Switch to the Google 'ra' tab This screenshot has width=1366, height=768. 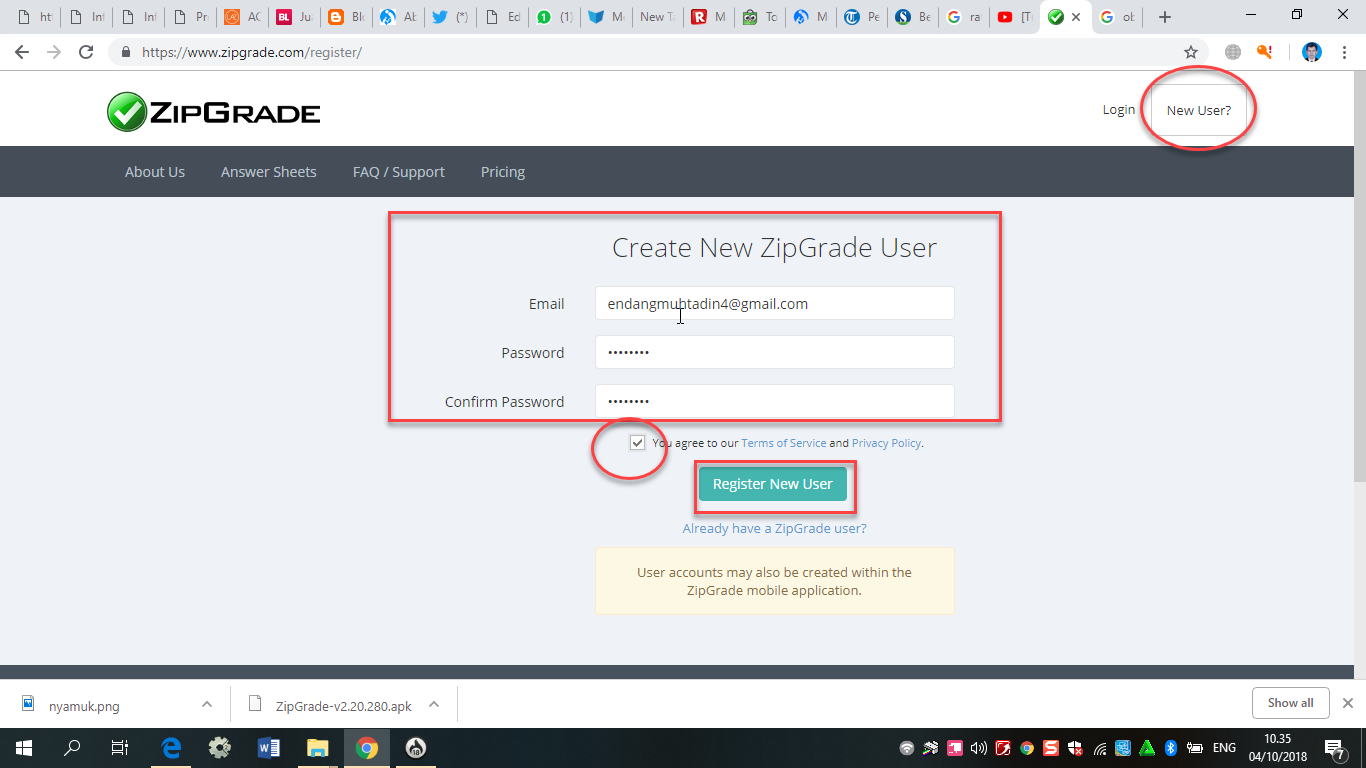coord(963,17)
